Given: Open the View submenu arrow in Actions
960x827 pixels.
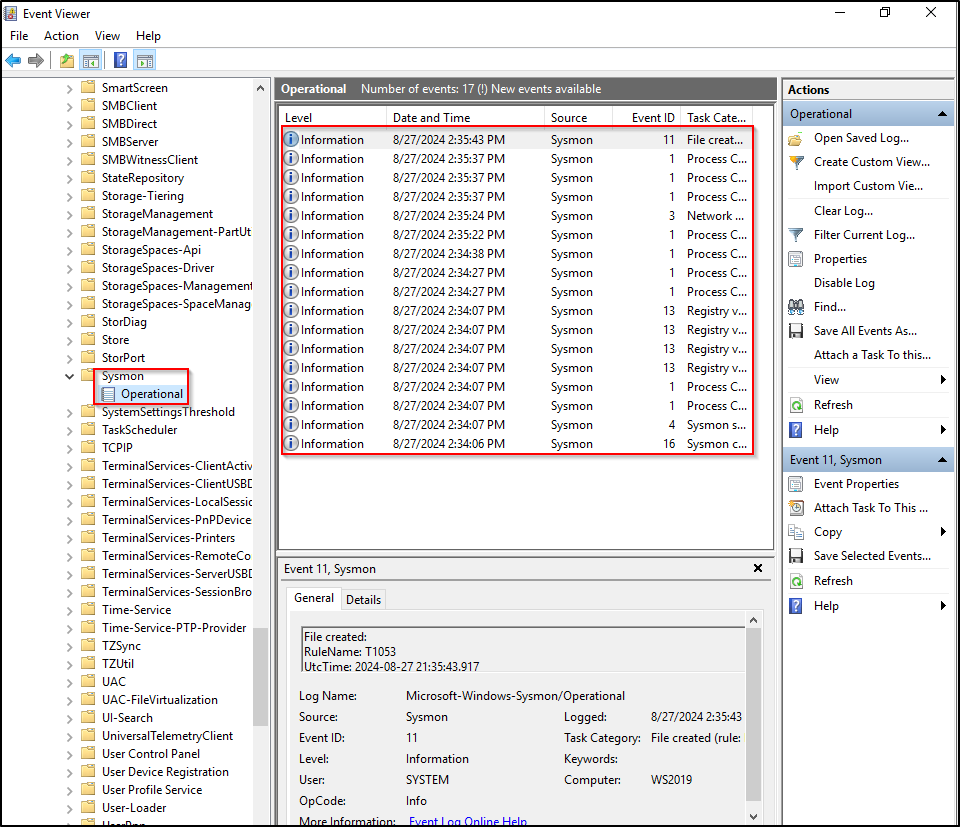Looking at the screenshot, I should point(943,380).
